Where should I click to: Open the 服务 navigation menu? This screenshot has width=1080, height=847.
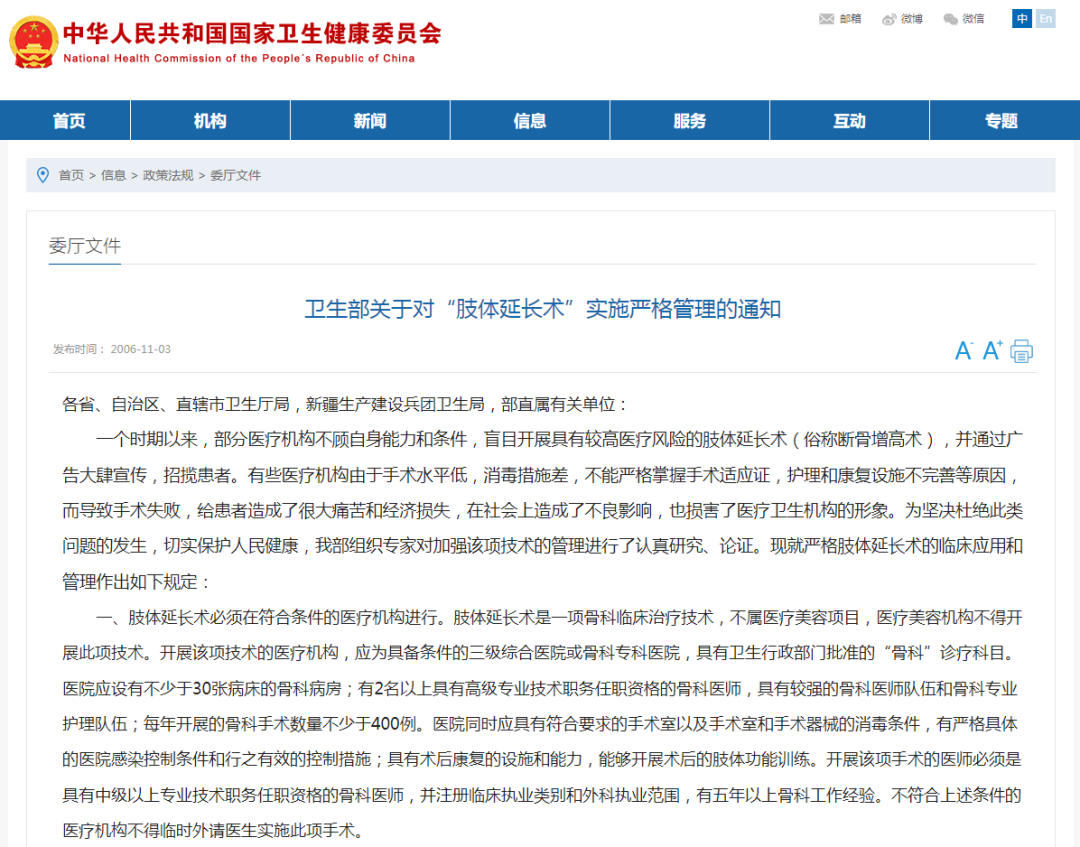[x=689, y=119]
